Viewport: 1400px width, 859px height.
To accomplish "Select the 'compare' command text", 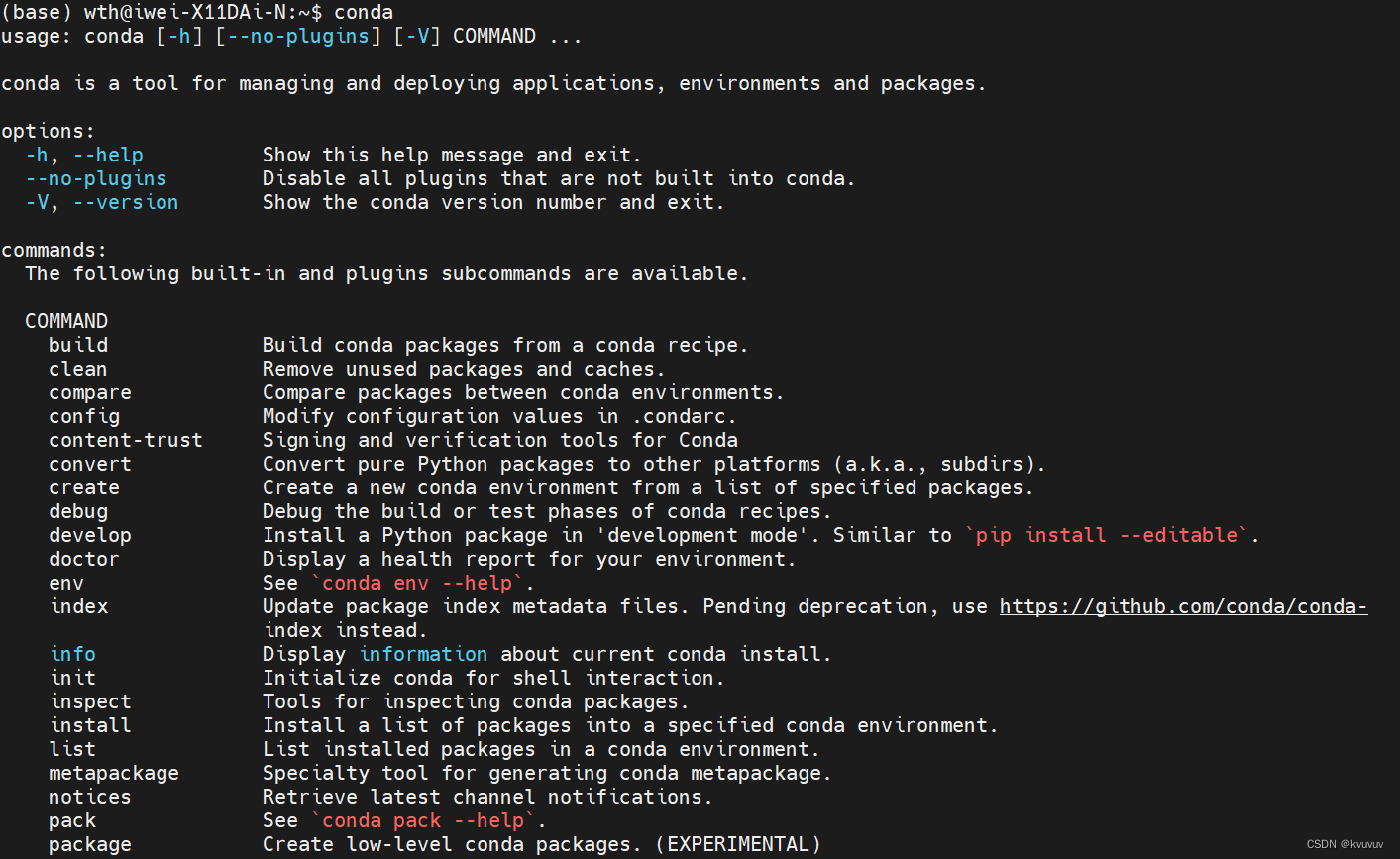I will tap(90, 393).
